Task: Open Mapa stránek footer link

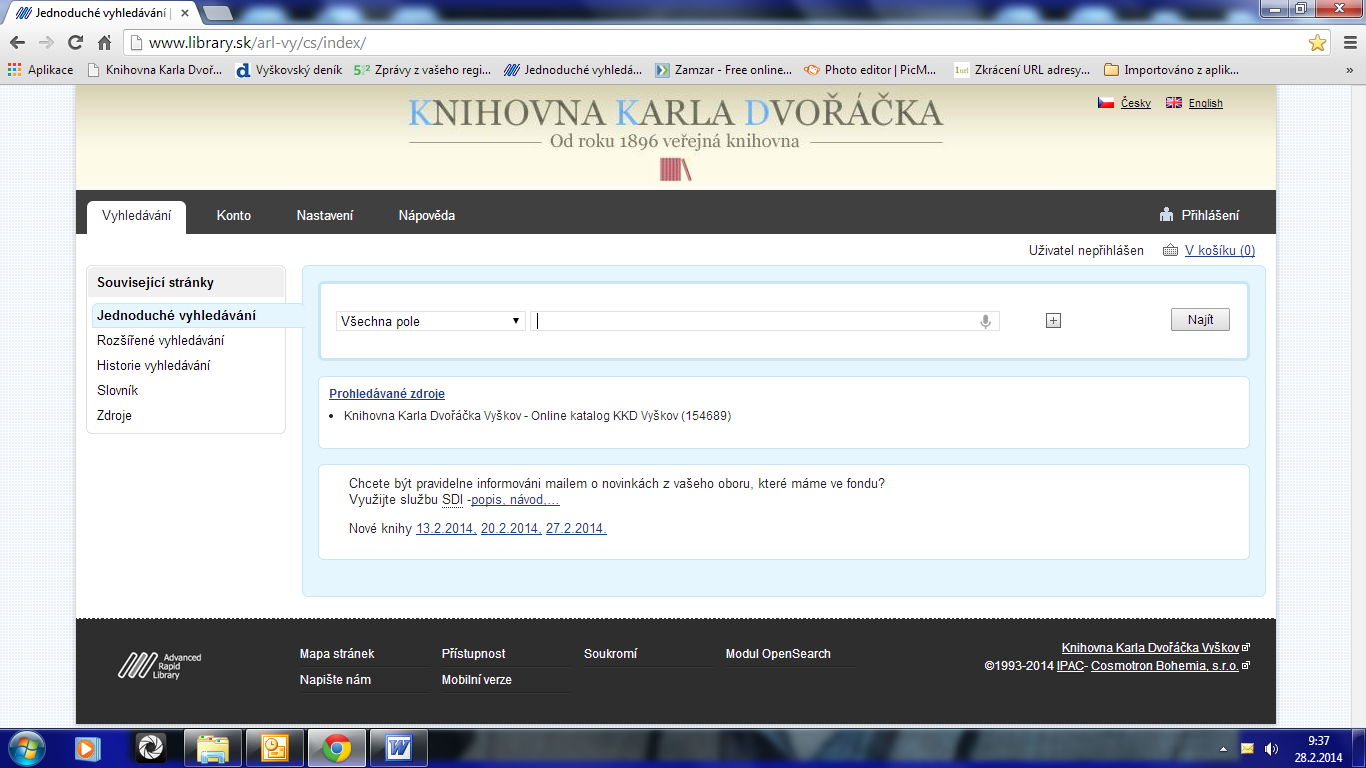Action: coord(337,654)
